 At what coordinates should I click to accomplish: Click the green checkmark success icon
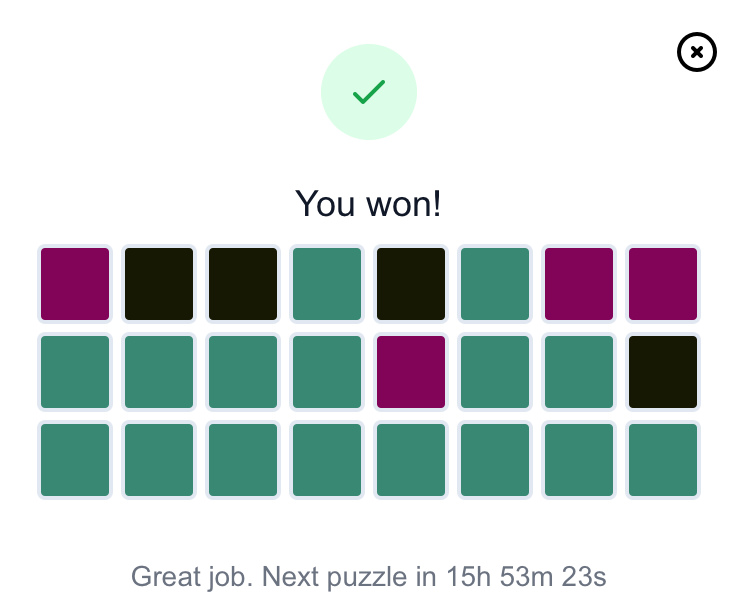click(x=369, y=92)
